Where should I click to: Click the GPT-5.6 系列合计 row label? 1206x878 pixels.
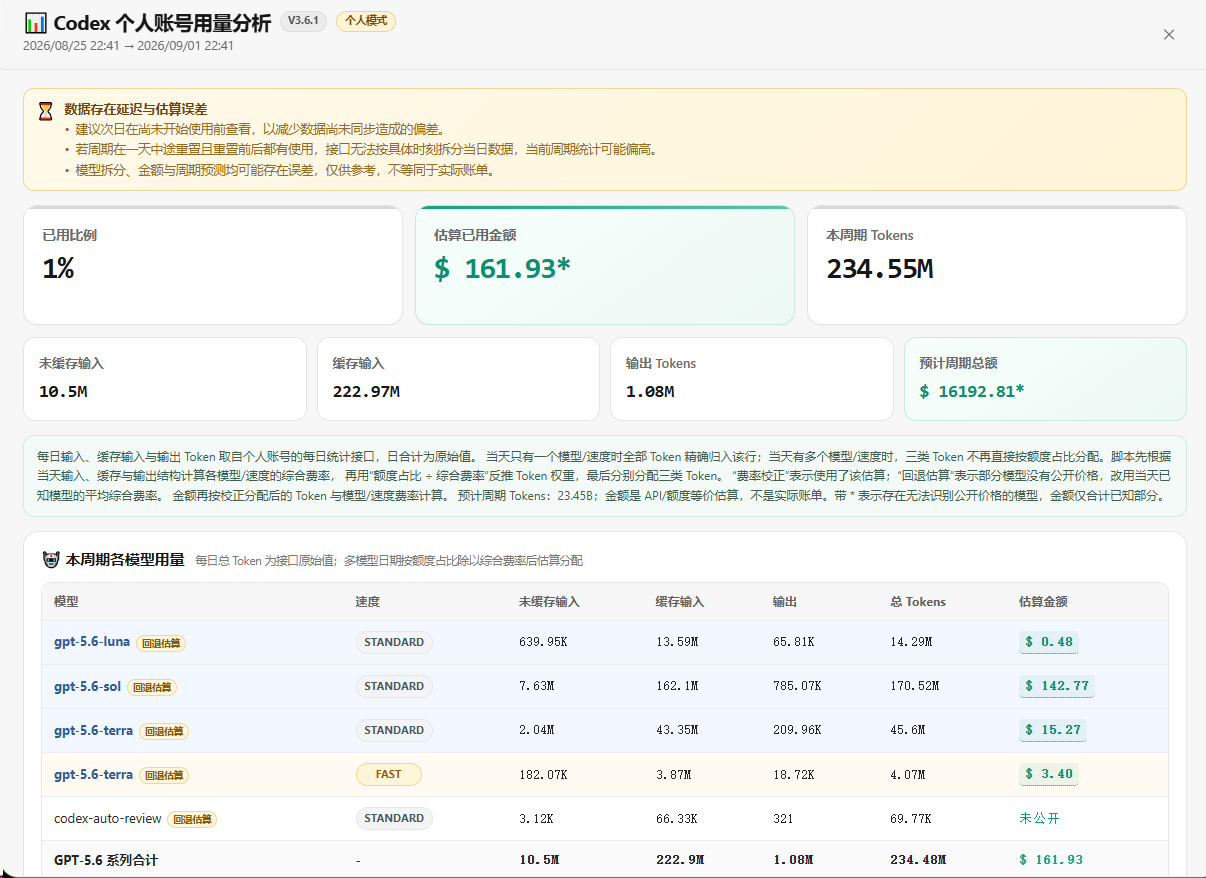[106, 860]
